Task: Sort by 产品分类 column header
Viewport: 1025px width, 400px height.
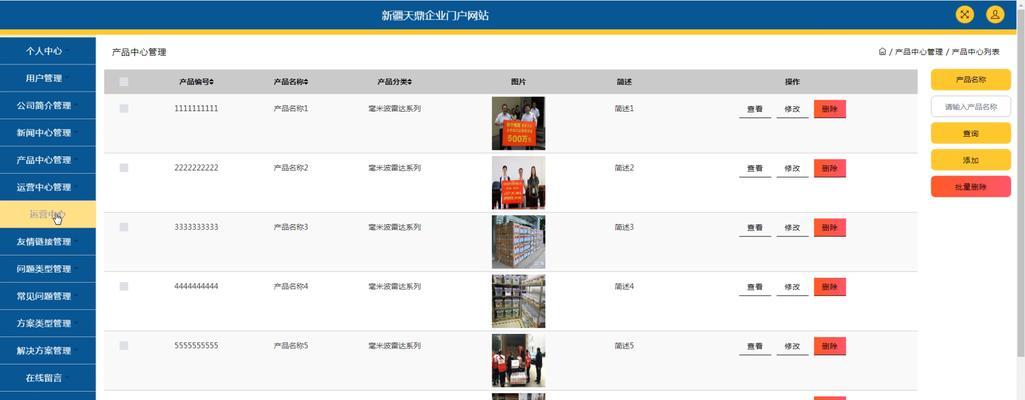Action: [394, 82]
